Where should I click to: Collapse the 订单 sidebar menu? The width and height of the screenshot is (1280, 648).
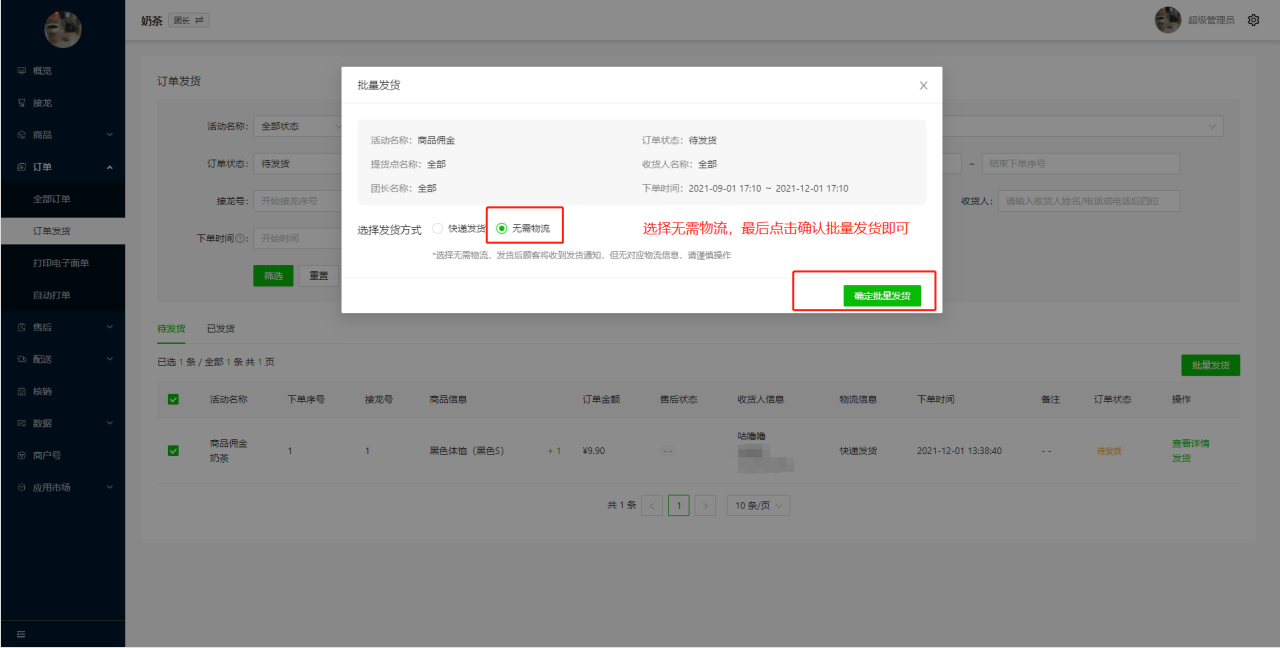(62, 167)
